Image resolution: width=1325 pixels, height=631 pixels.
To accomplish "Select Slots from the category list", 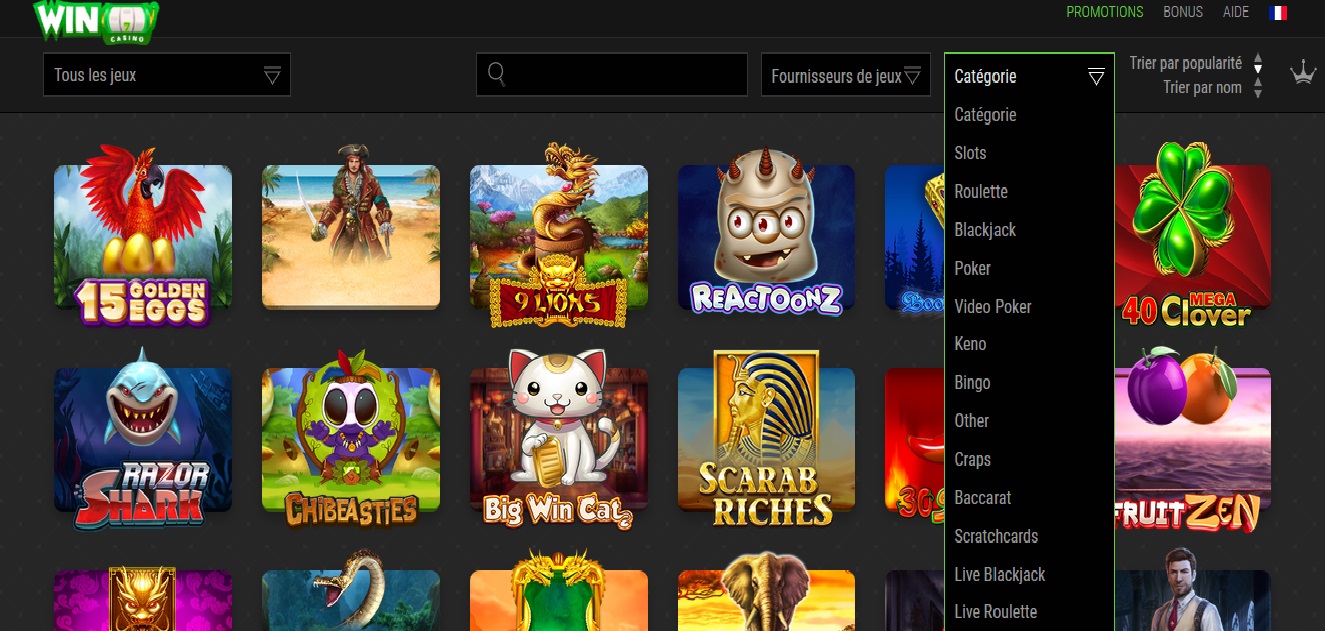I will pyautogui.click(x=970, y=153).
